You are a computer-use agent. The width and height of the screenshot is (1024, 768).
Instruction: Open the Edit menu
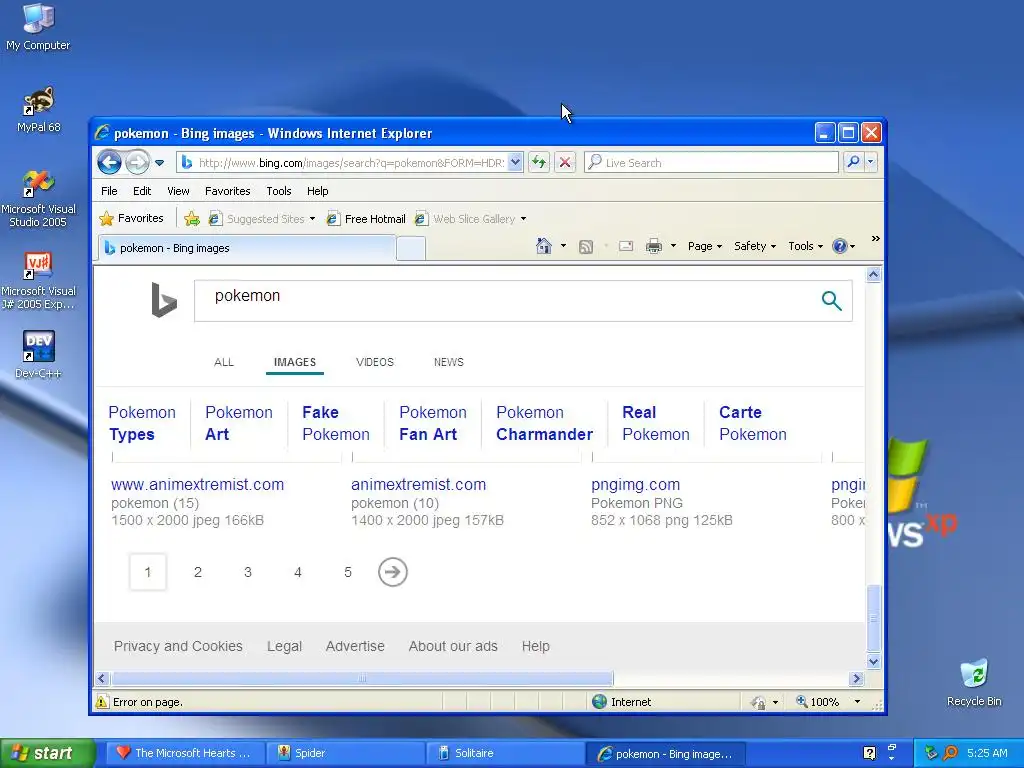coord(142,191)
